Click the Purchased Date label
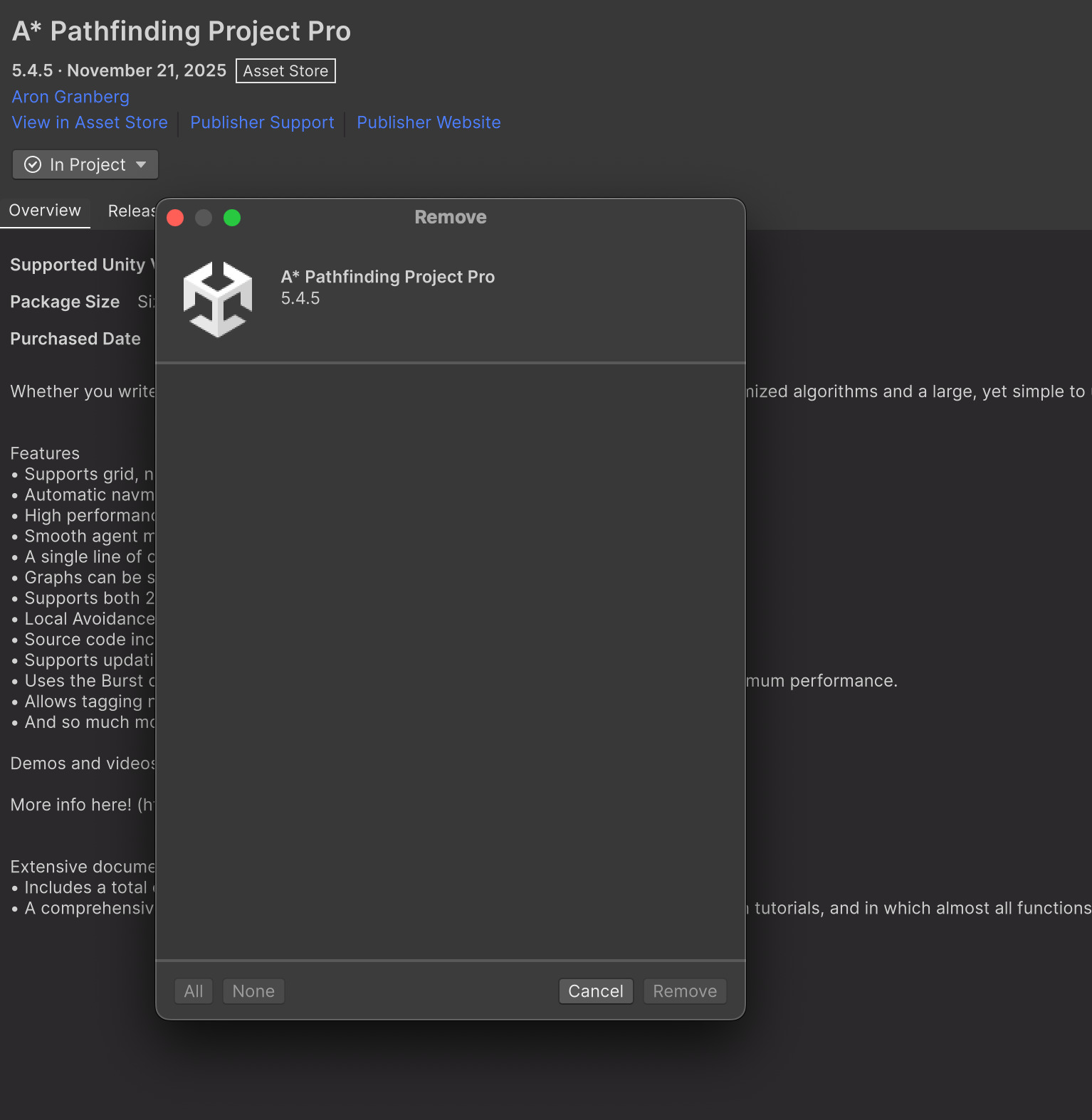The image size is (1092, 1120). click(75, 339)
